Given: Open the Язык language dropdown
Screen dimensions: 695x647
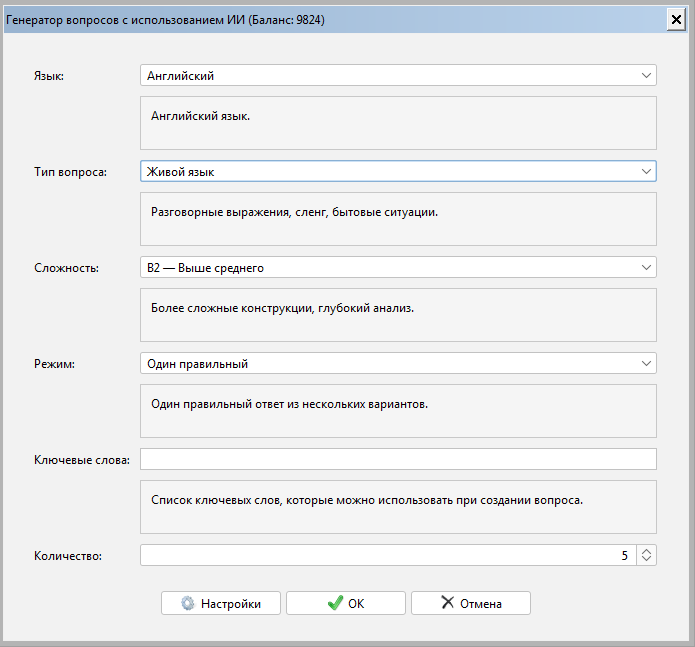Looking at the screenshot, I should 398,75.
